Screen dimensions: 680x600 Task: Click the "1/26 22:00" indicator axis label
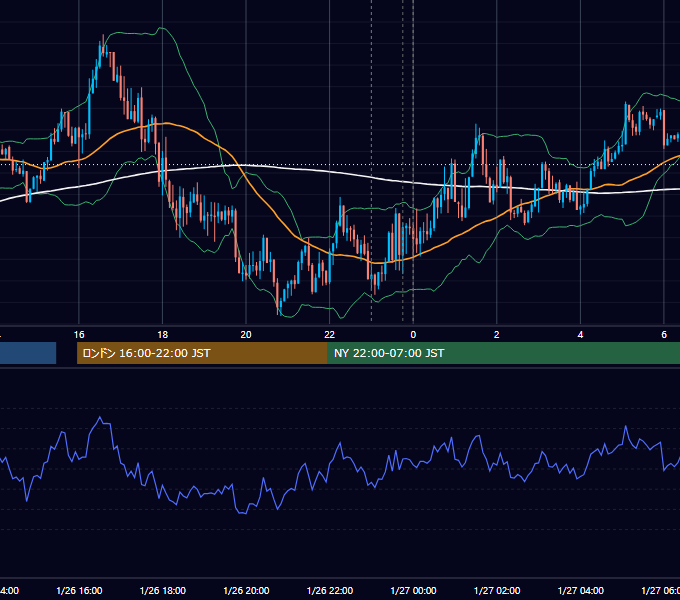330,591
